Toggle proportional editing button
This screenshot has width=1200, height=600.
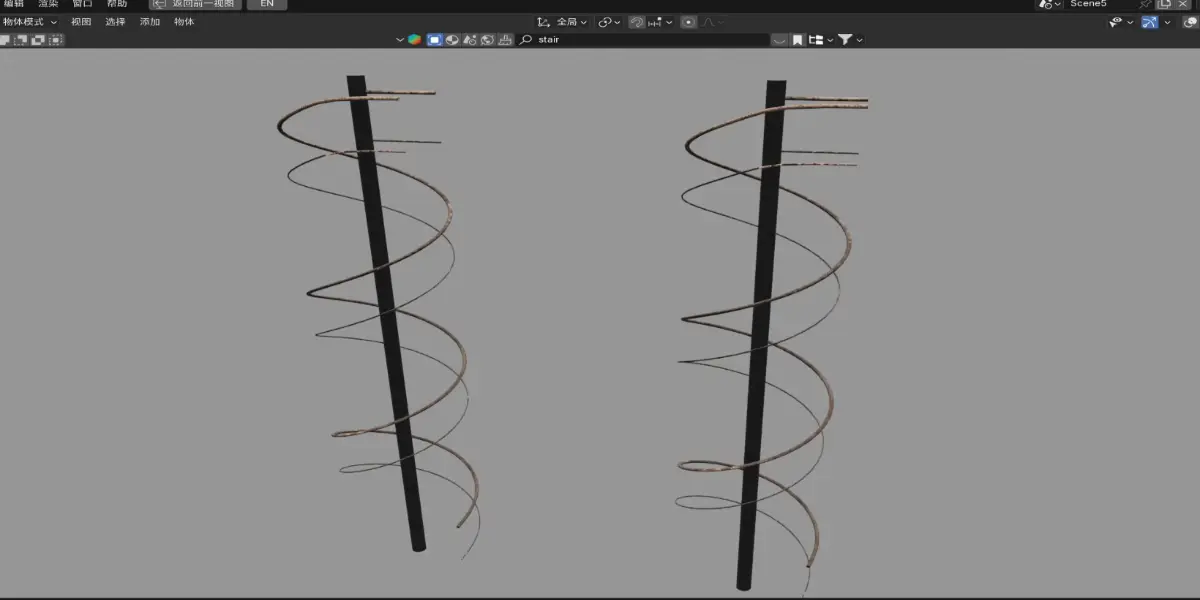tap(688, 22)
